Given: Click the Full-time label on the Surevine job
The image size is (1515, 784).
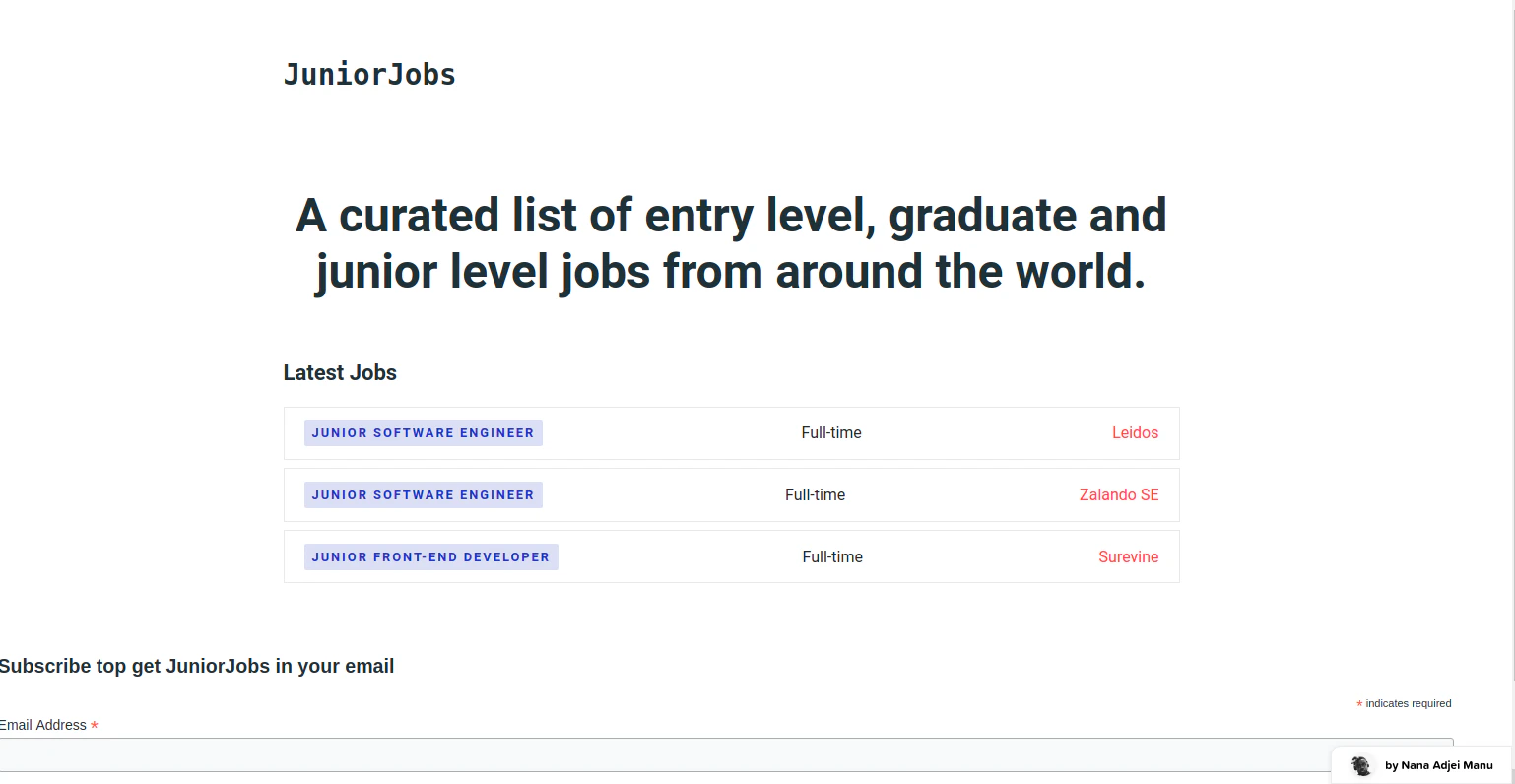Looking at the screenshot, I should click(831, 556).
